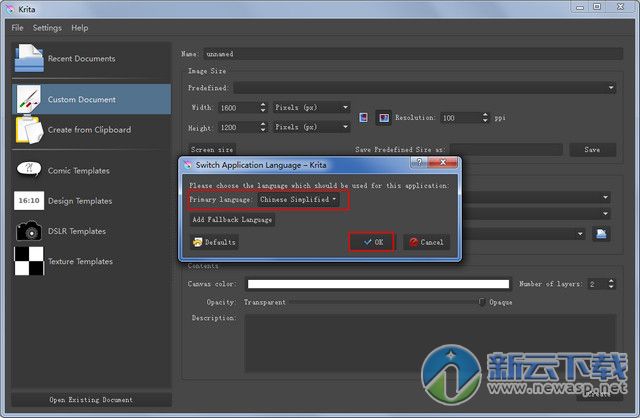Toggle portrait orientation button
Viewport: 640px width, 418px height.
(x=364, y=118)
